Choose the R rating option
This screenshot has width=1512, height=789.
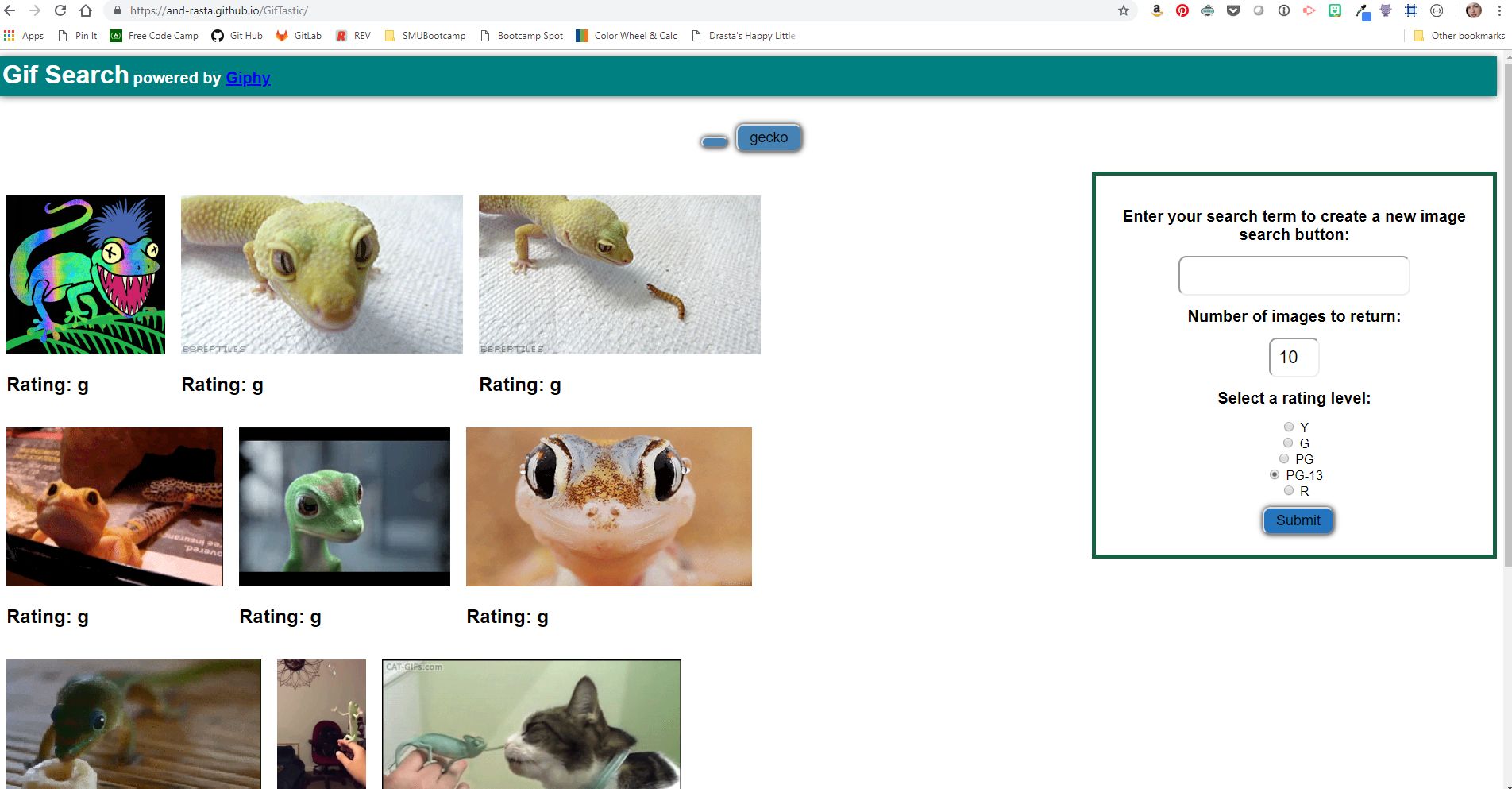pos(1289,490)
